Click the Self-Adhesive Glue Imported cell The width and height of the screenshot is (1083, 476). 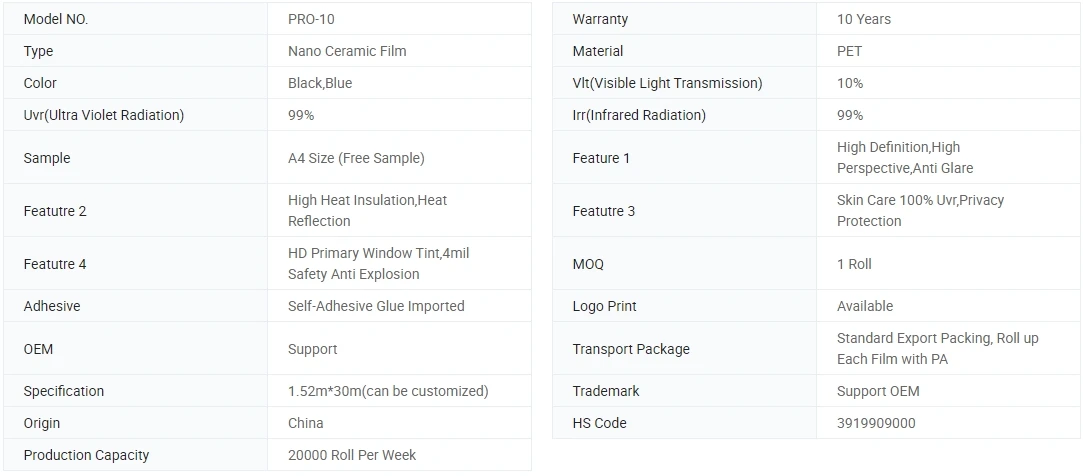[376, 306]
